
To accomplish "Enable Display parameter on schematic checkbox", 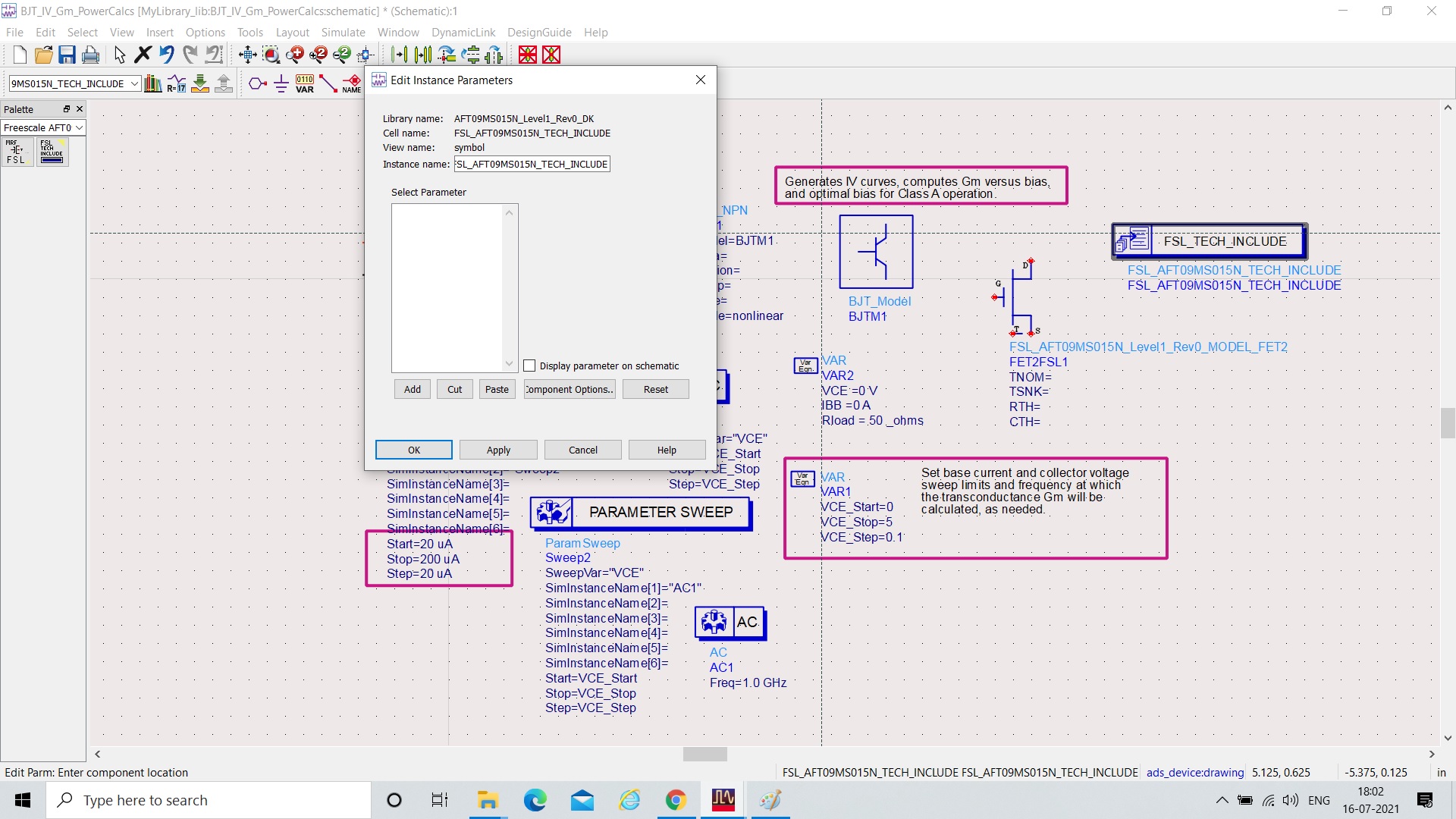I will click(x=529, y=366).
